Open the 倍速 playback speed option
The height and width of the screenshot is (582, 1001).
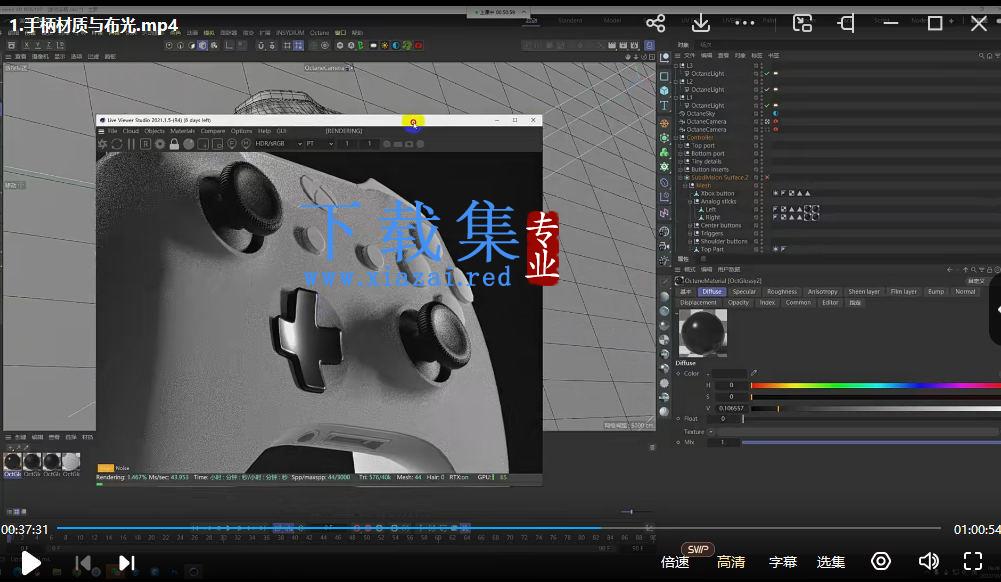[675, 562]
